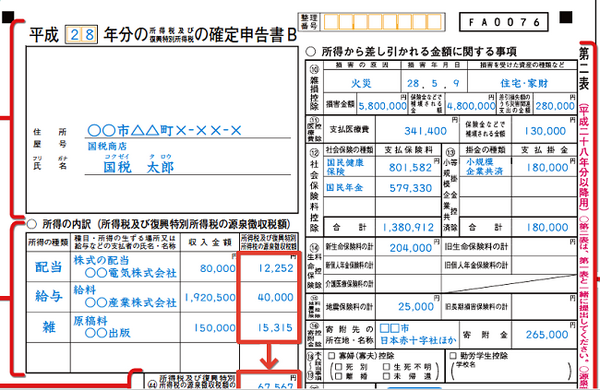Image resolution: width=600 pixels, height=390 pixels.
Task: Click the form code FA0076 box
Action: point(504,22)
